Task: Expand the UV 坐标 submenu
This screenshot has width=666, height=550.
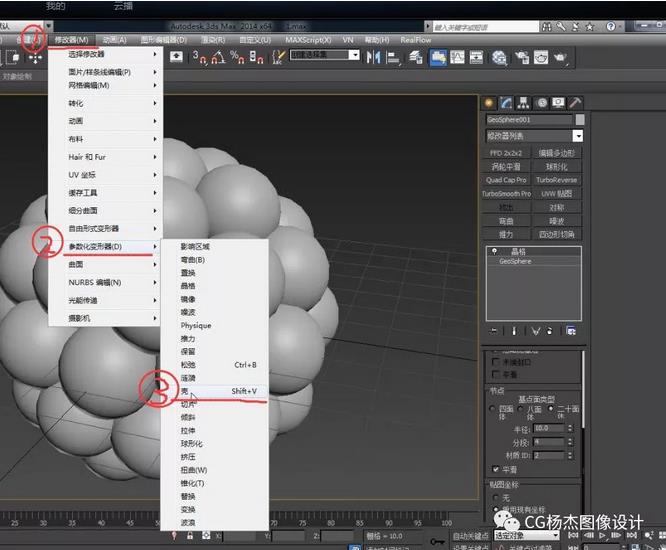Action: click(x=105, y=175)
